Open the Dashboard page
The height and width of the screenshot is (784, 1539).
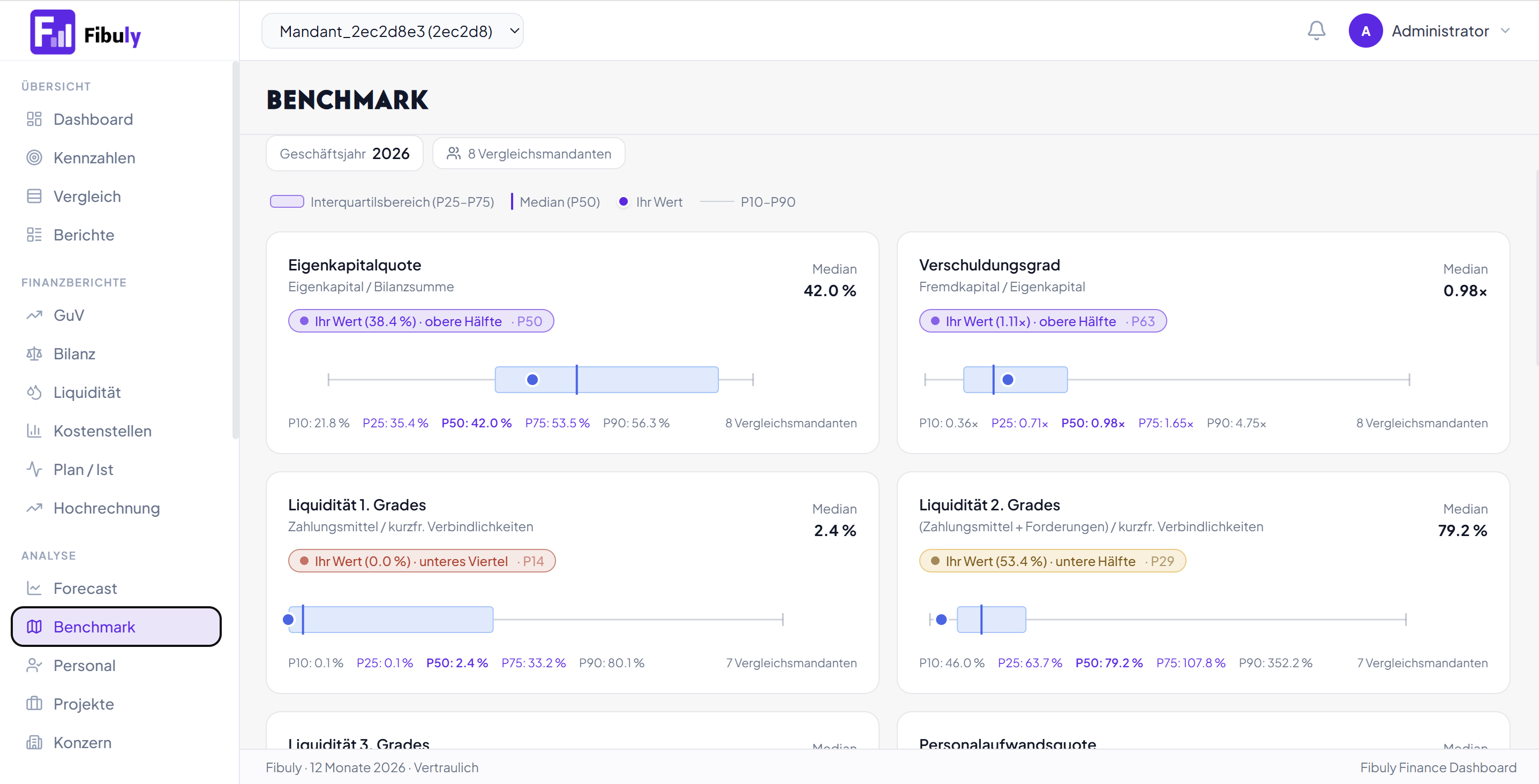coord(116,119)
